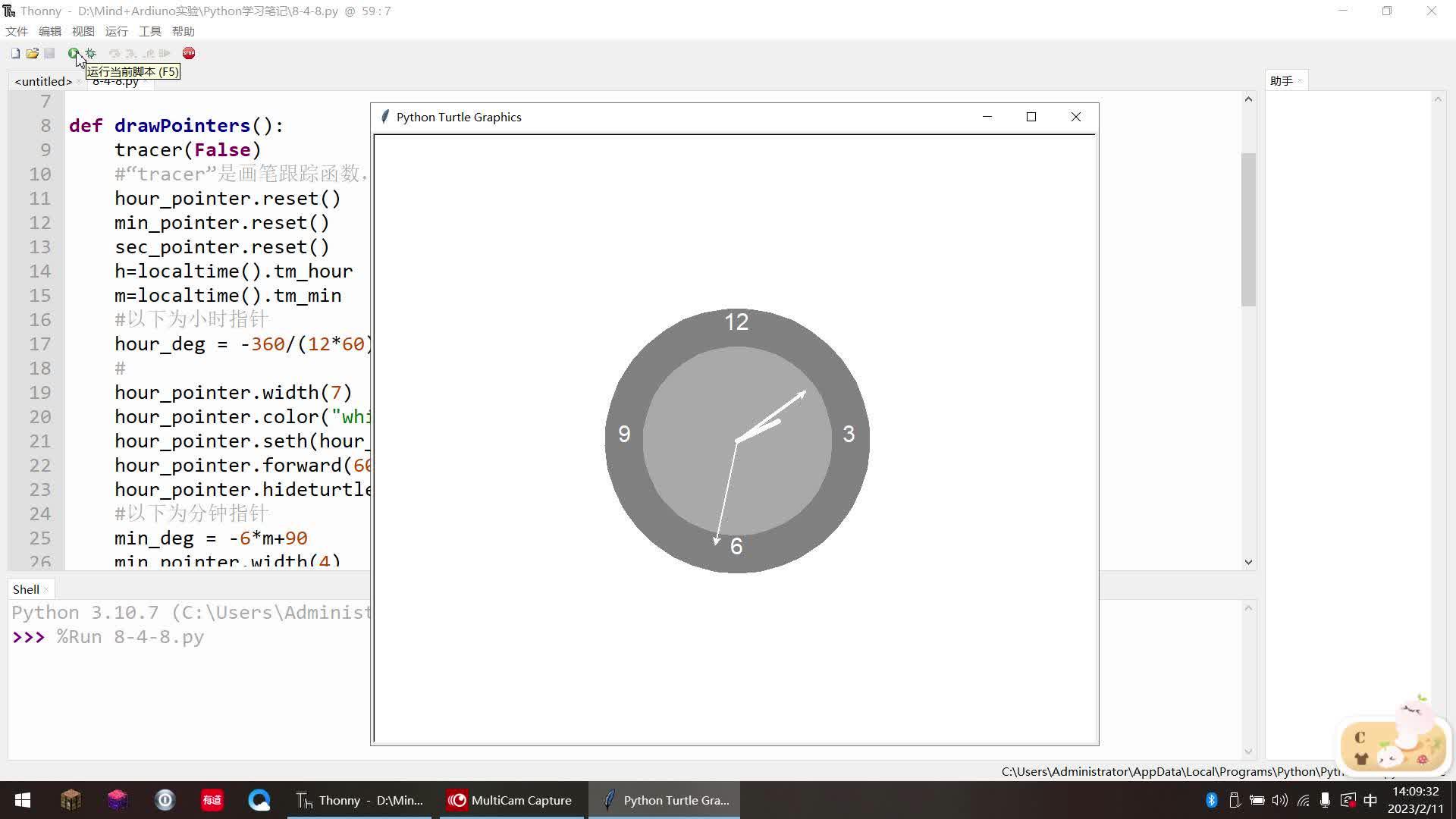Toggle the Shell panel closed

(x=44, y=588)
